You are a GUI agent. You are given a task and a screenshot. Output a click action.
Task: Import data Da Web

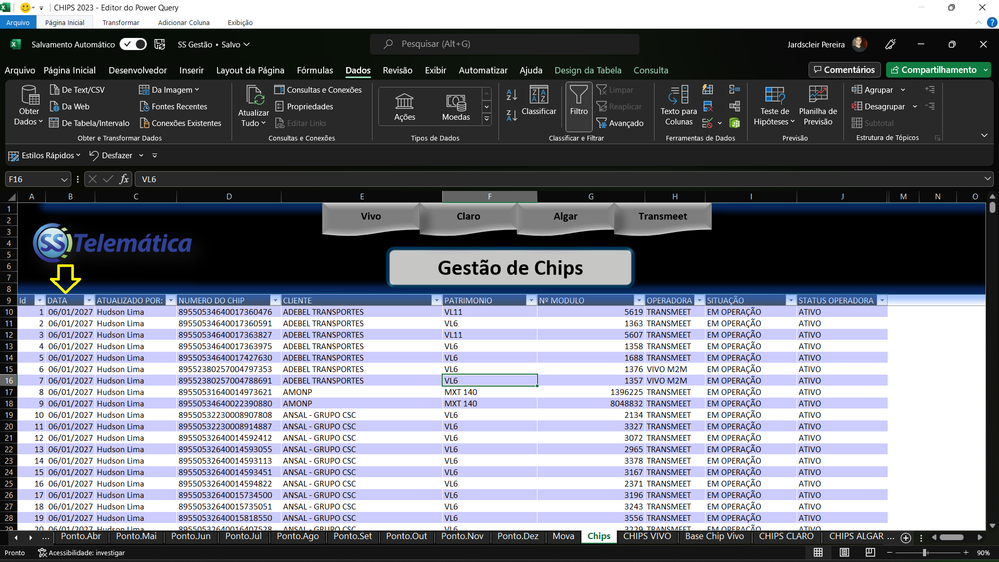coord(69,106)
